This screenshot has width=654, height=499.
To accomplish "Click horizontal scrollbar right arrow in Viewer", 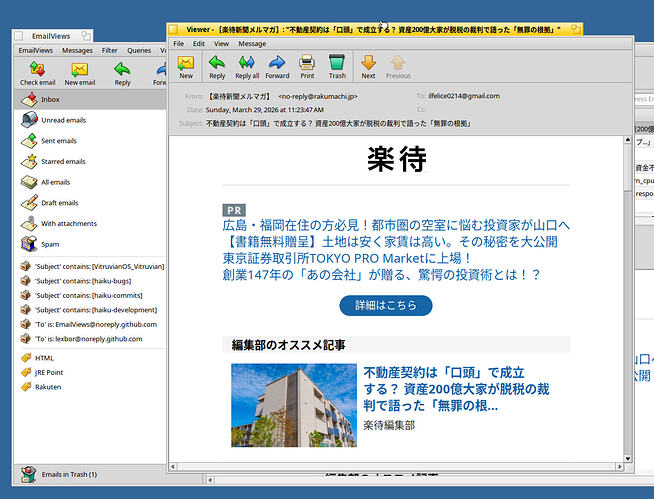I will 620,466.
